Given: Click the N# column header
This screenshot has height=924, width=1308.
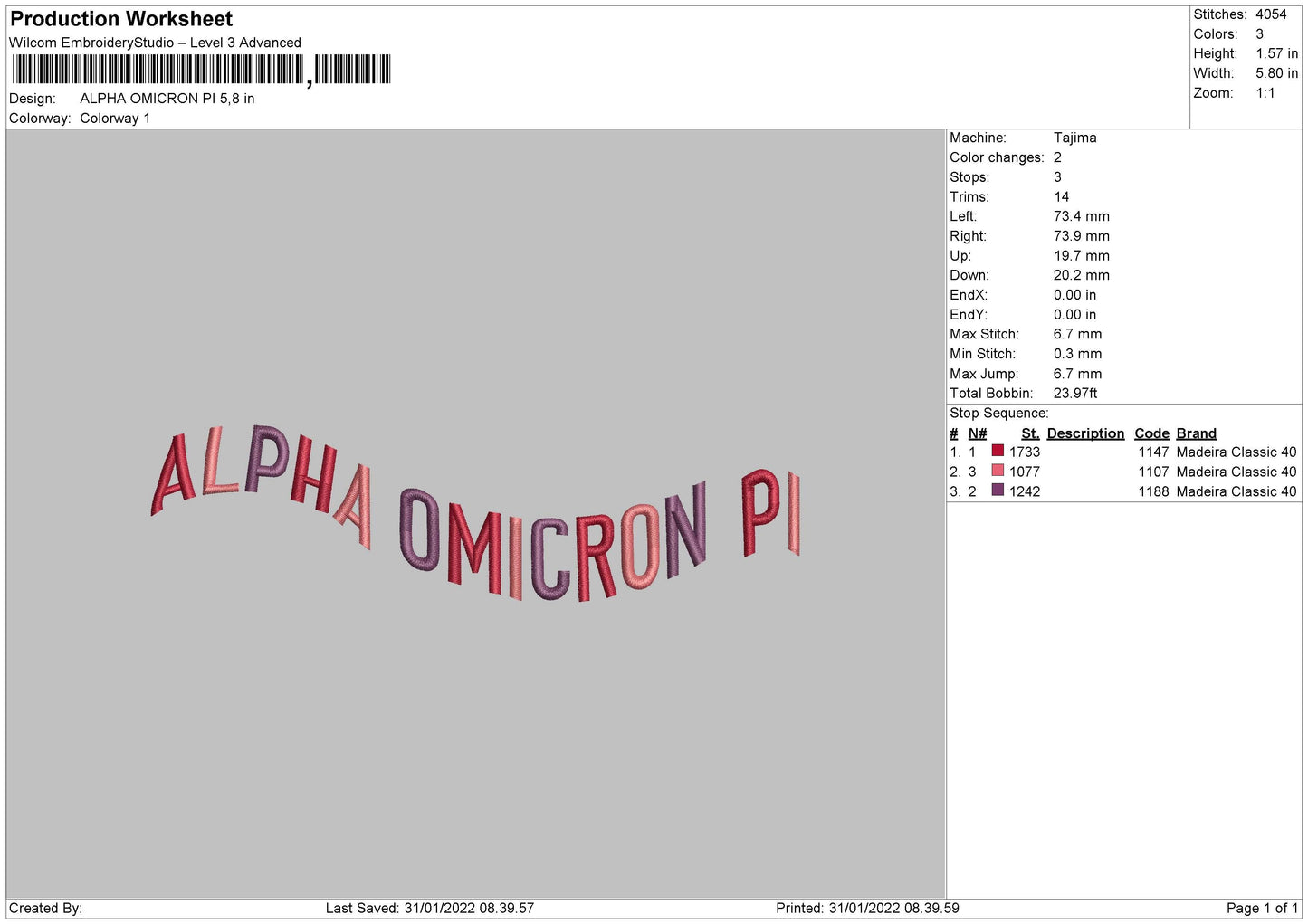Looking at the screenshot, I should (x=977, y=433).
